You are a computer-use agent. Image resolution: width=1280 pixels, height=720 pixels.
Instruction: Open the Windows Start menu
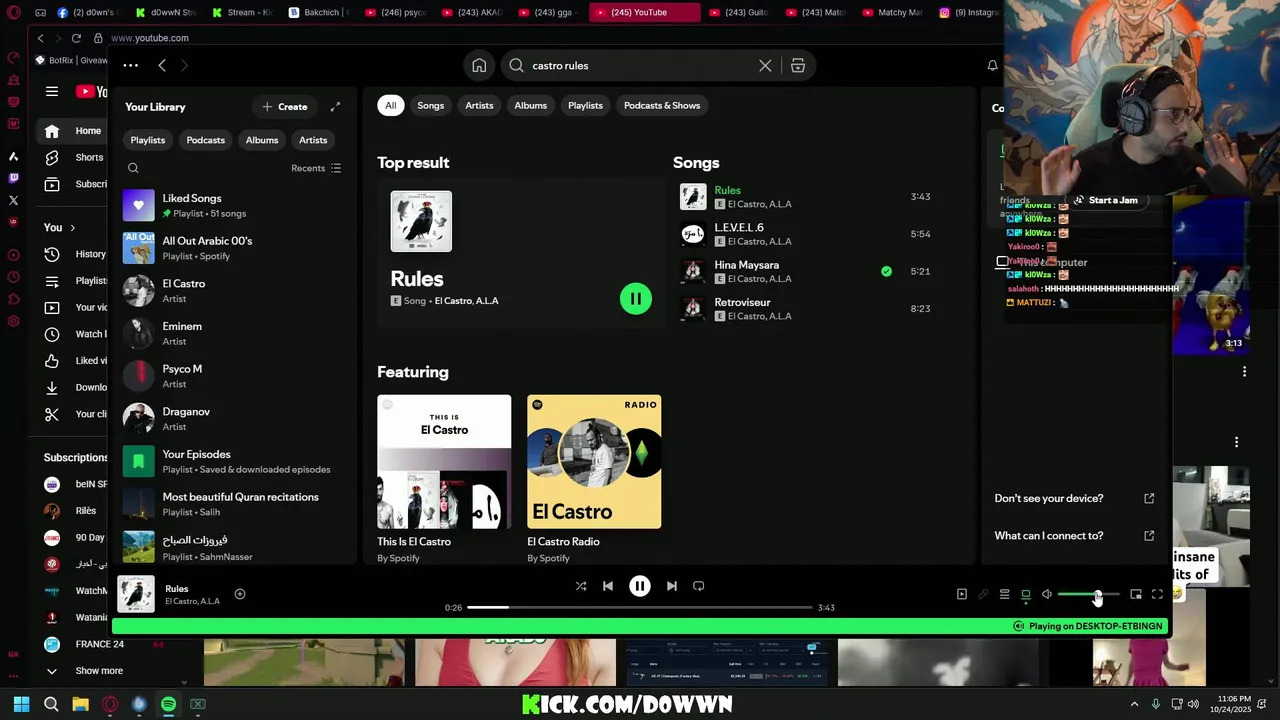(x=21, y=704)
